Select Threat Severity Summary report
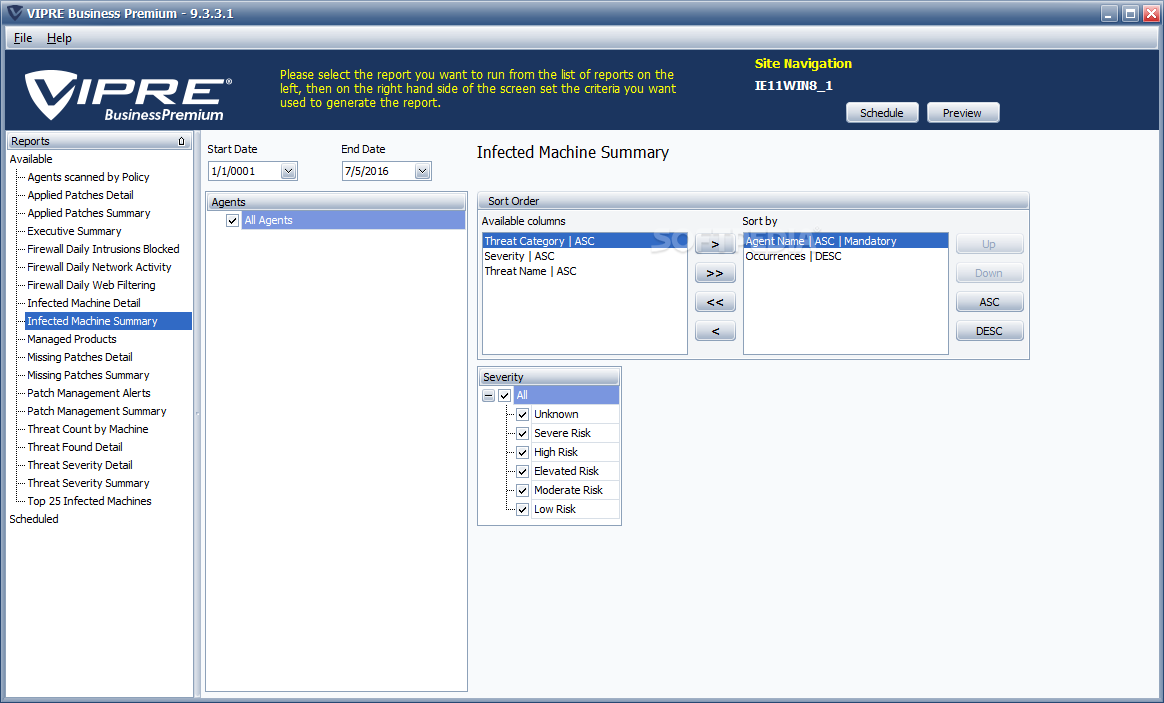The height and width of the screenshot is (703, 1164). (x=88, y=483)
